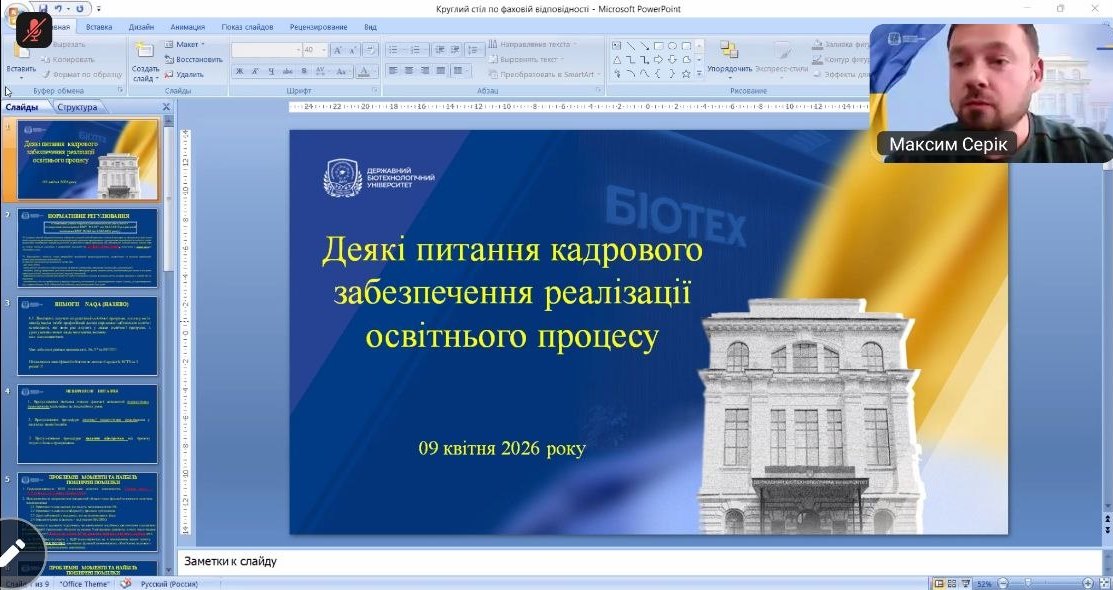The width and height of the screenshot is (1113, 590).
Task: Click the star shape in shapes gallery
Action: tap(685, 73)
